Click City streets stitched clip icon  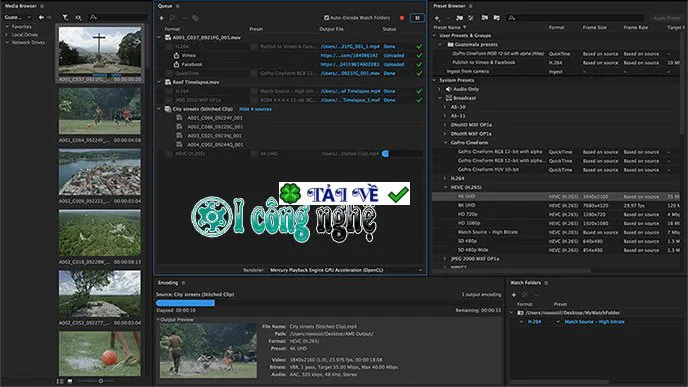168,109
